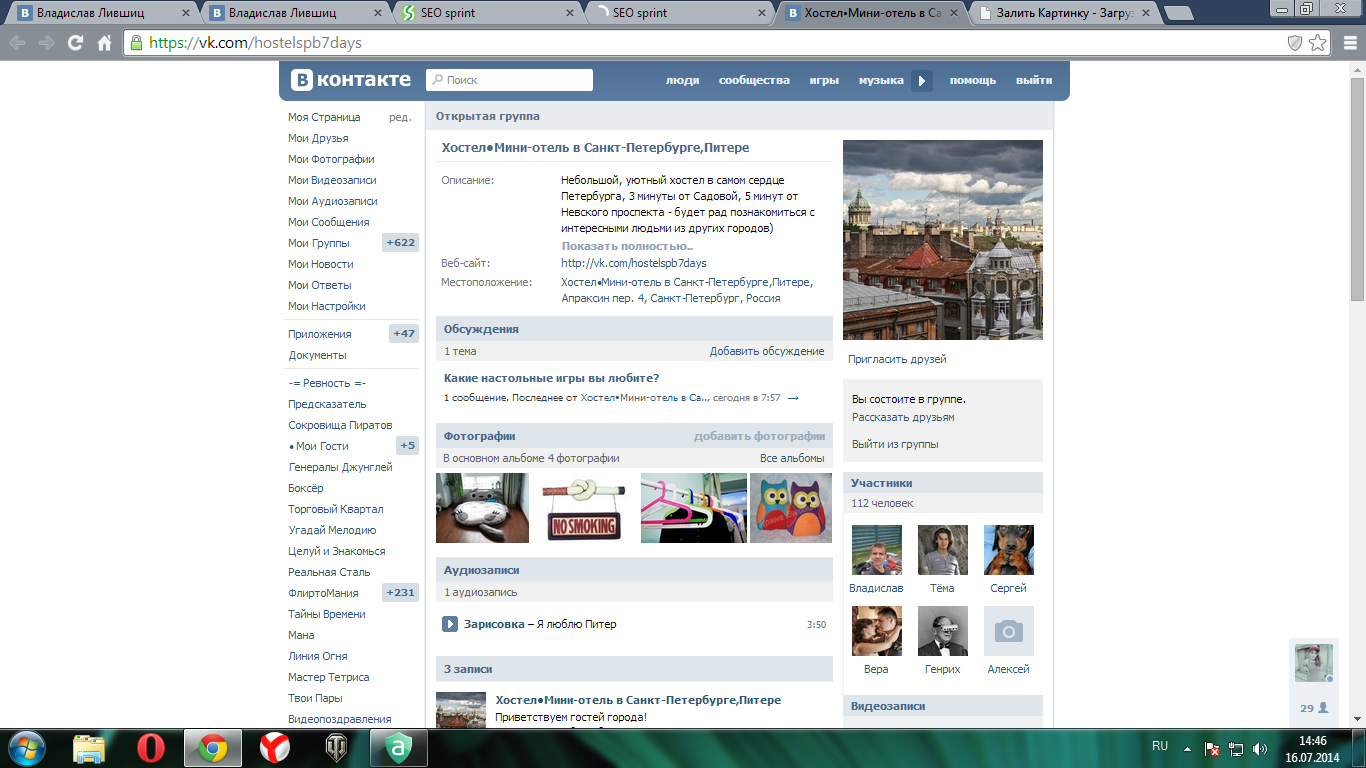The width and height of the screenshot is (1366, 768).
Task: Open World of Tanks taskbar icon
Action: [x=337, y=747]
